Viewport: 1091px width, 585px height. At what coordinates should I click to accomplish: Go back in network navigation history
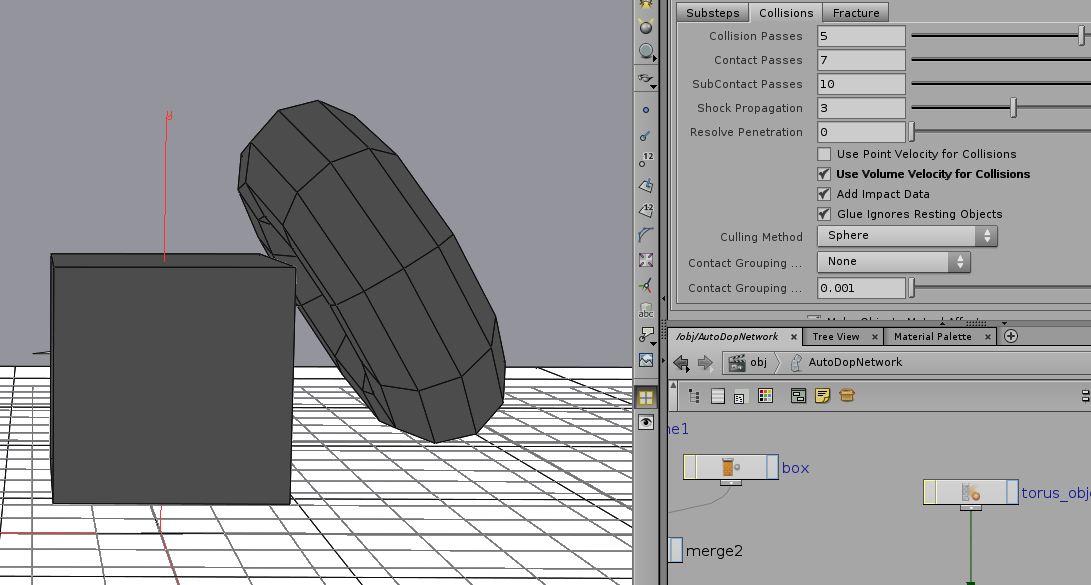681,362
